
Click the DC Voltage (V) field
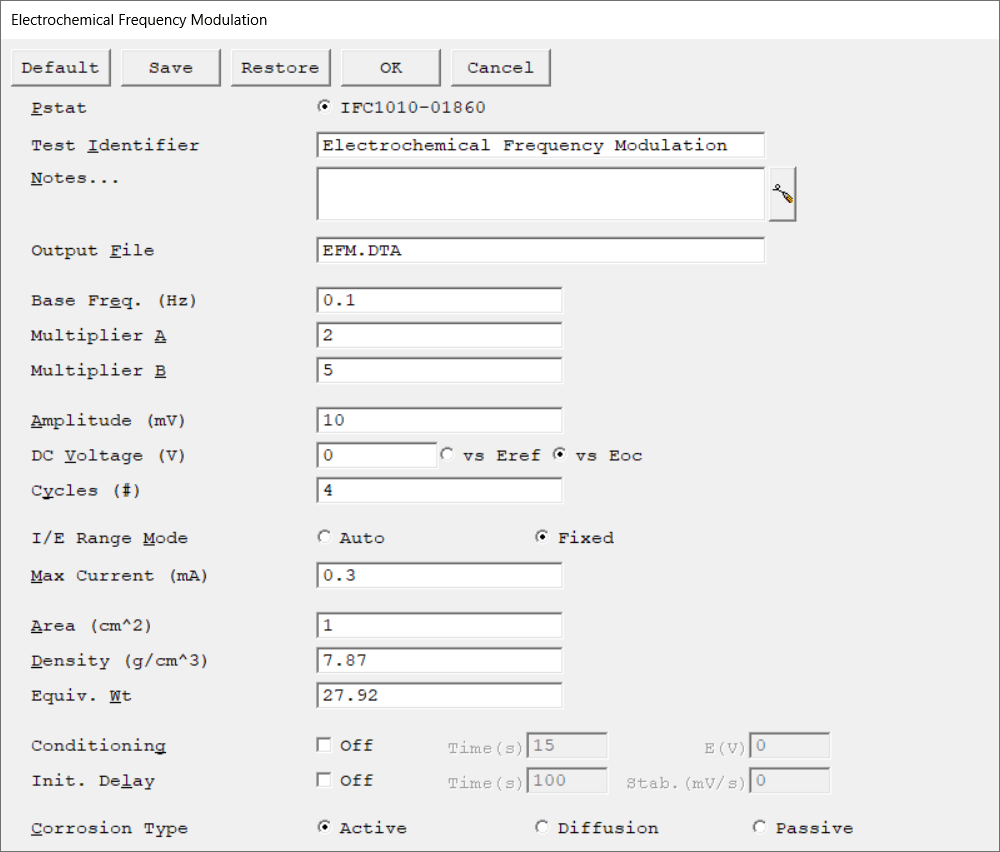click(x=376, y=455)
